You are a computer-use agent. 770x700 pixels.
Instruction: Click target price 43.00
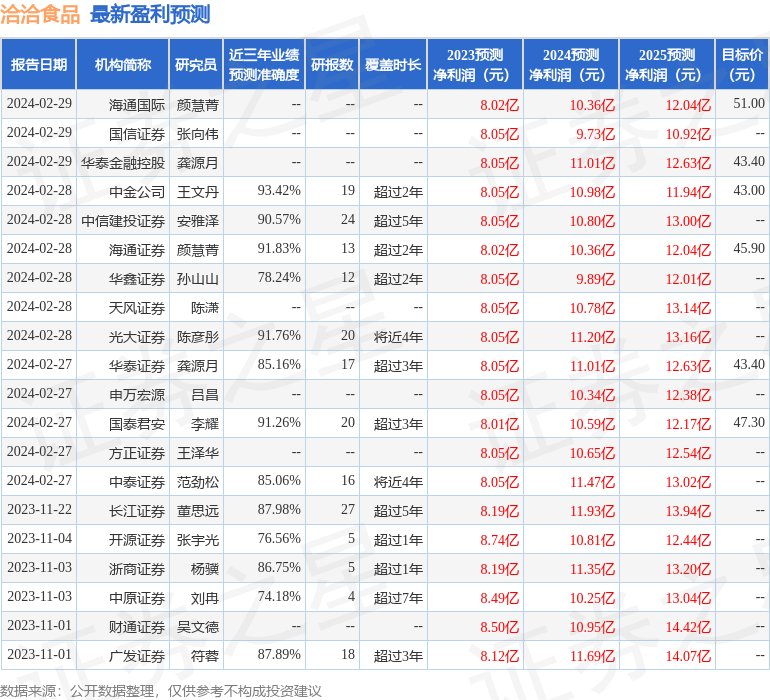pos(749,191)
